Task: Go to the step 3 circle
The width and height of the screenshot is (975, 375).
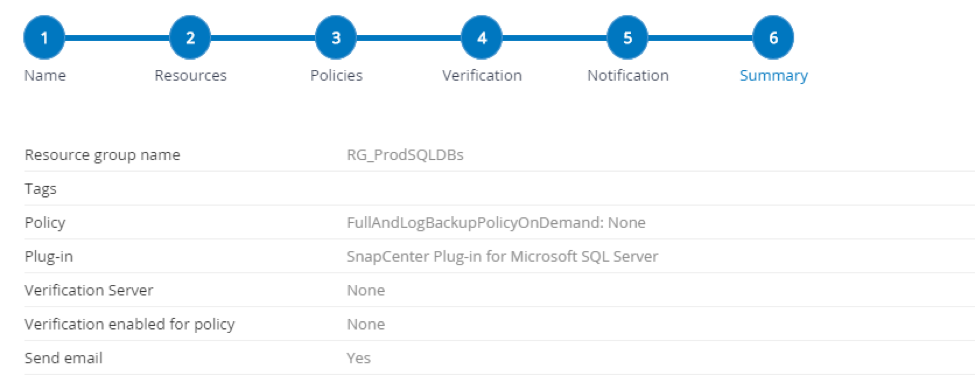Action: point(336,37)
